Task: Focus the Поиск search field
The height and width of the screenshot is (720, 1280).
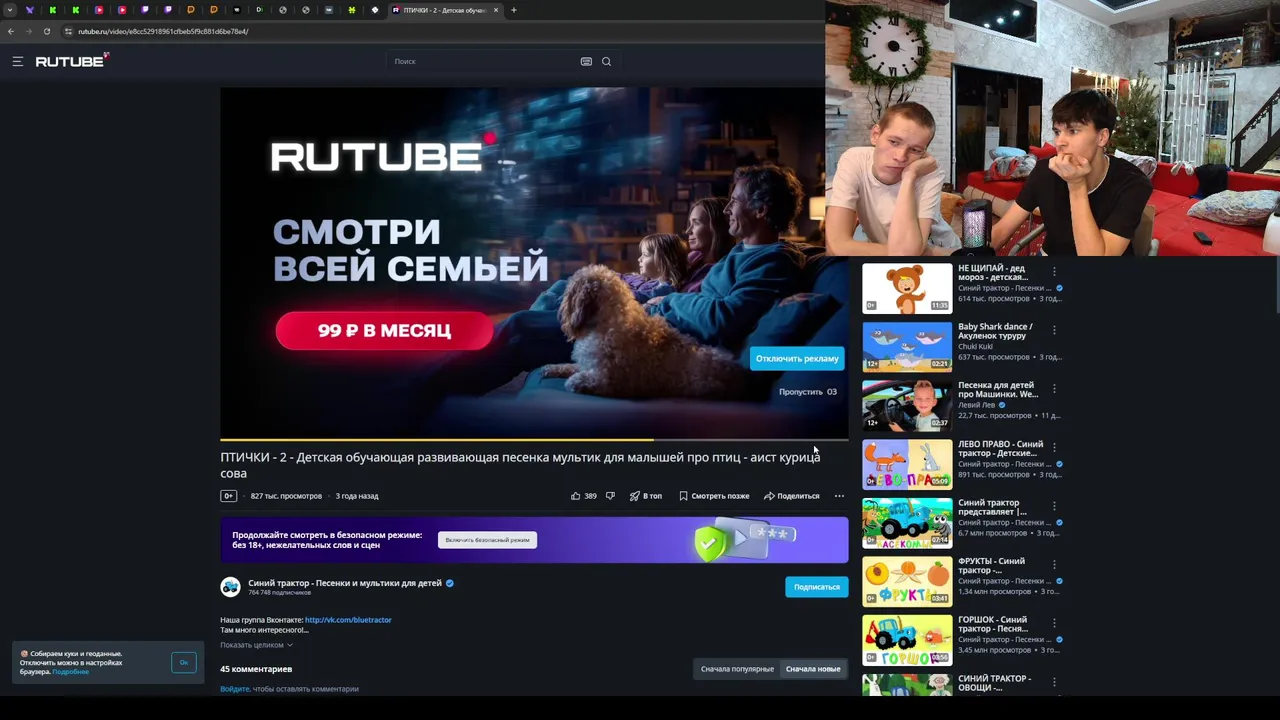Action: coord(482,61)
